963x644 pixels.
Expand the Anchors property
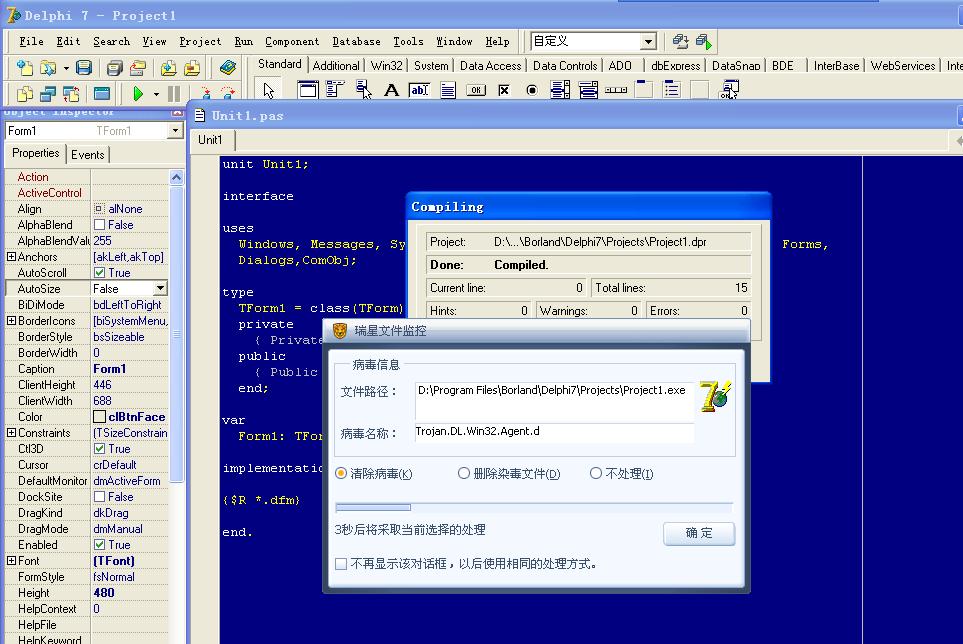[x=11, y=257]
